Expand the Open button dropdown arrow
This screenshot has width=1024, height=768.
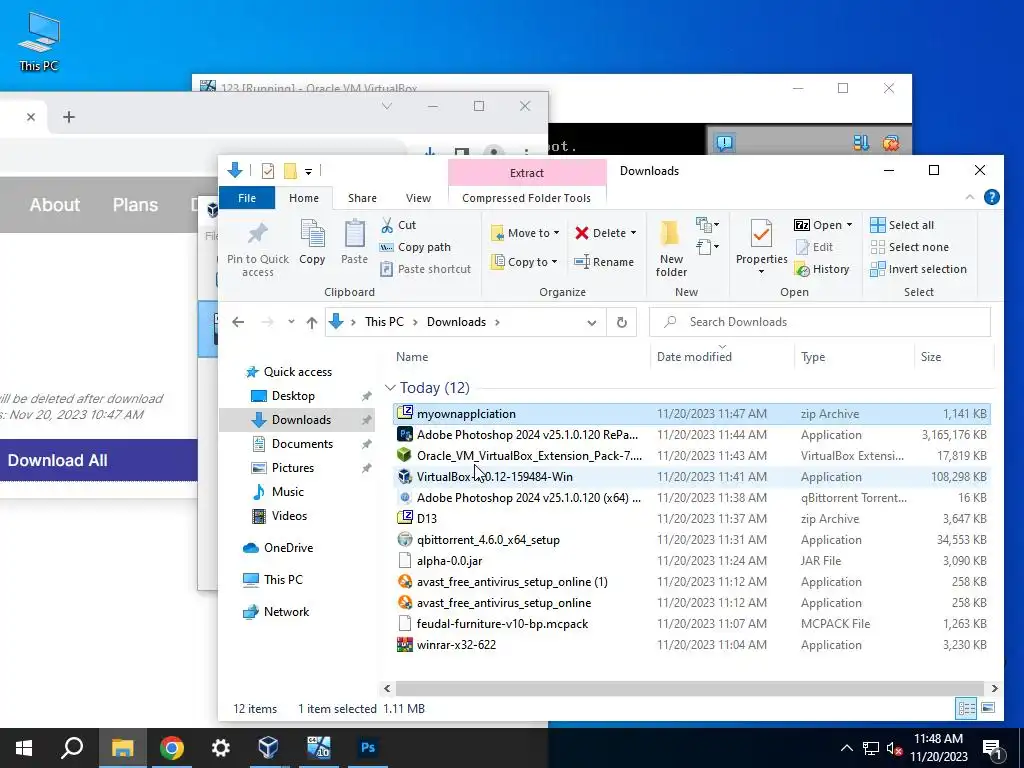[849, 225]
